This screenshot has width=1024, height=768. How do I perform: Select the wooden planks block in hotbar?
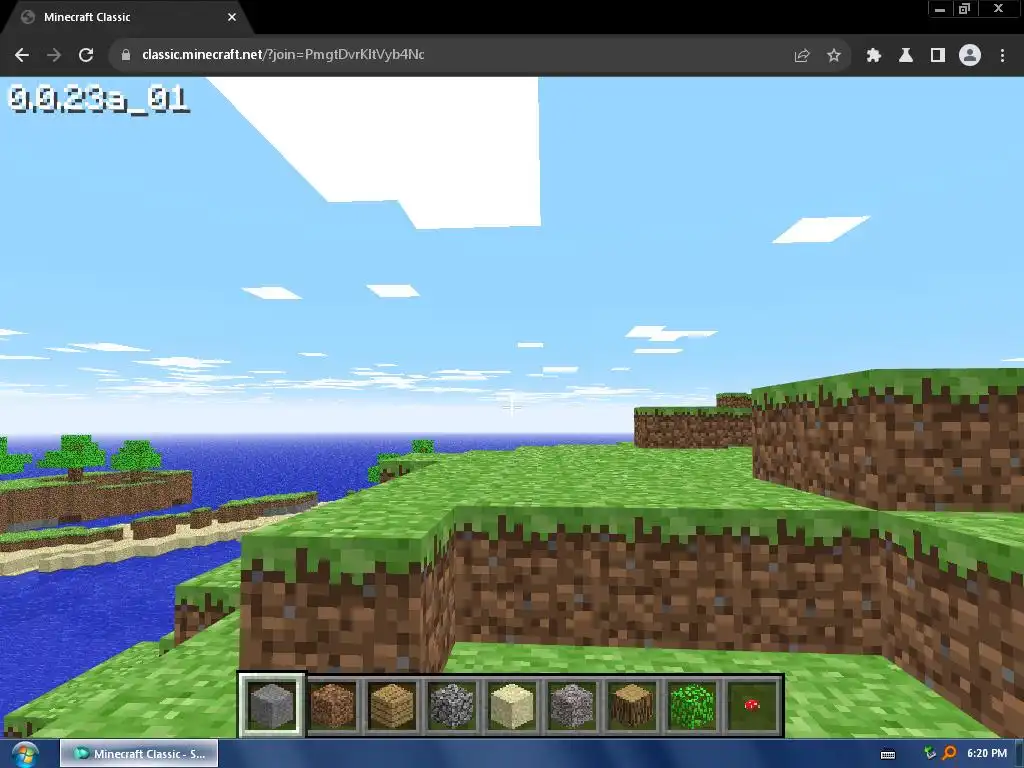[392, 705]
